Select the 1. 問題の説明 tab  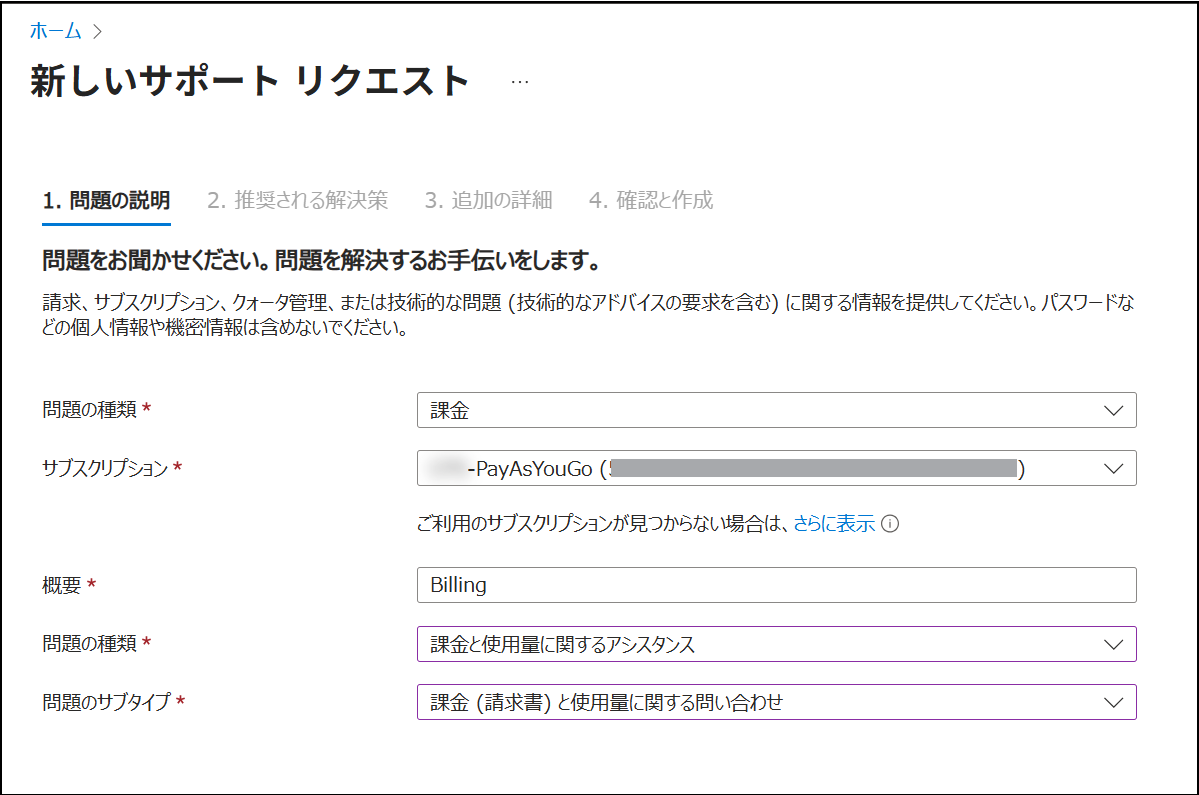tap(106, 200)
